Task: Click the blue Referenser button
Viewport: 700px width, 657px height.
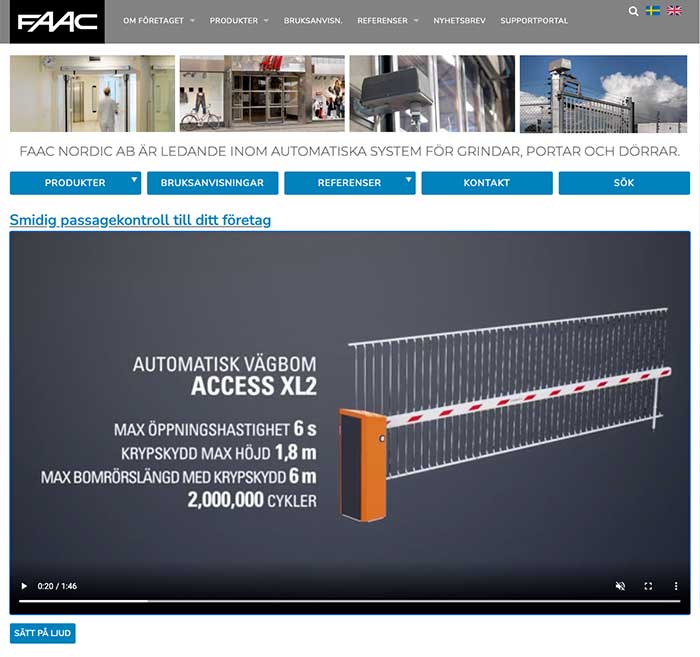Action: click(350, 183)
